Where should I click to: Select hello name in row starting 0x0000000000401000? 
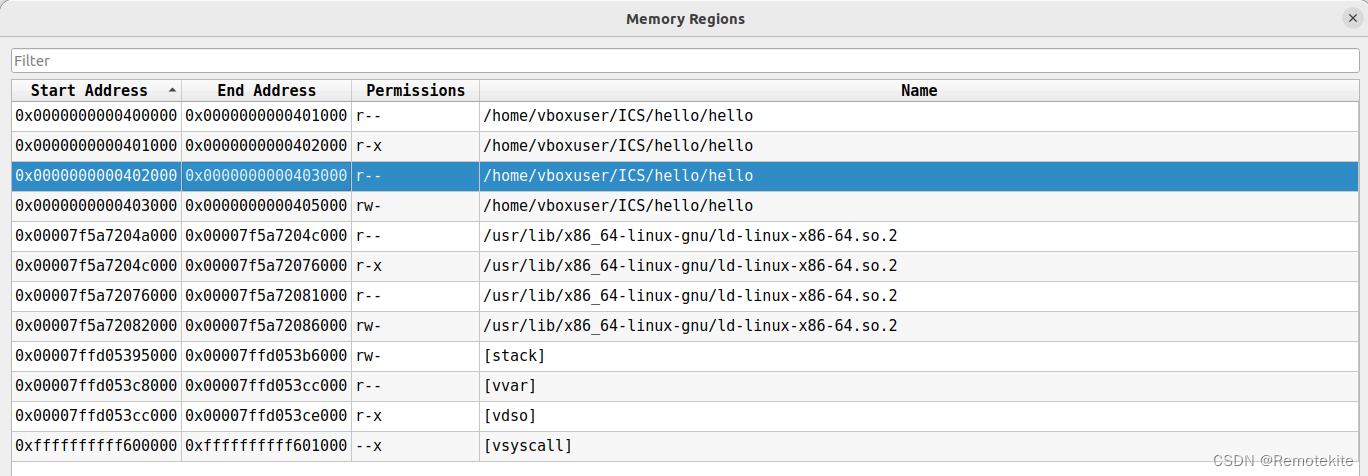[x=618, y=146]
